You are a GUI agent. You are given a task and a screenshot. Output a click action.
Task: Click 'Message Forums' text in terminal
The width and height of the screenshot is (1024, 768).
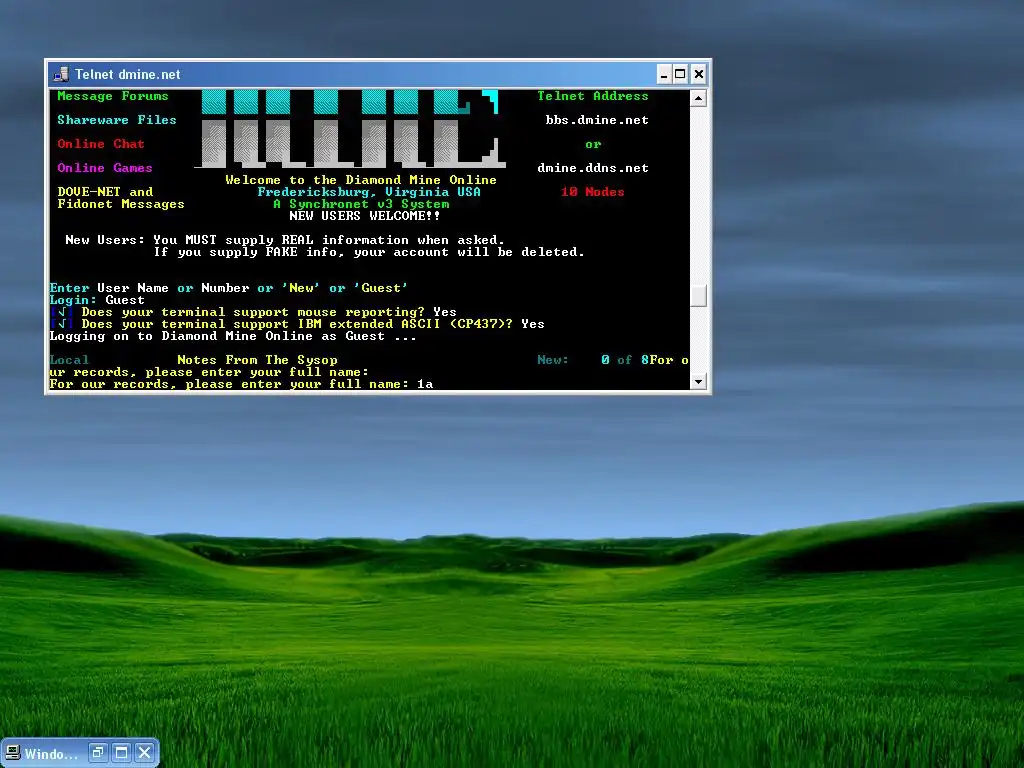[x=112, y=96]
